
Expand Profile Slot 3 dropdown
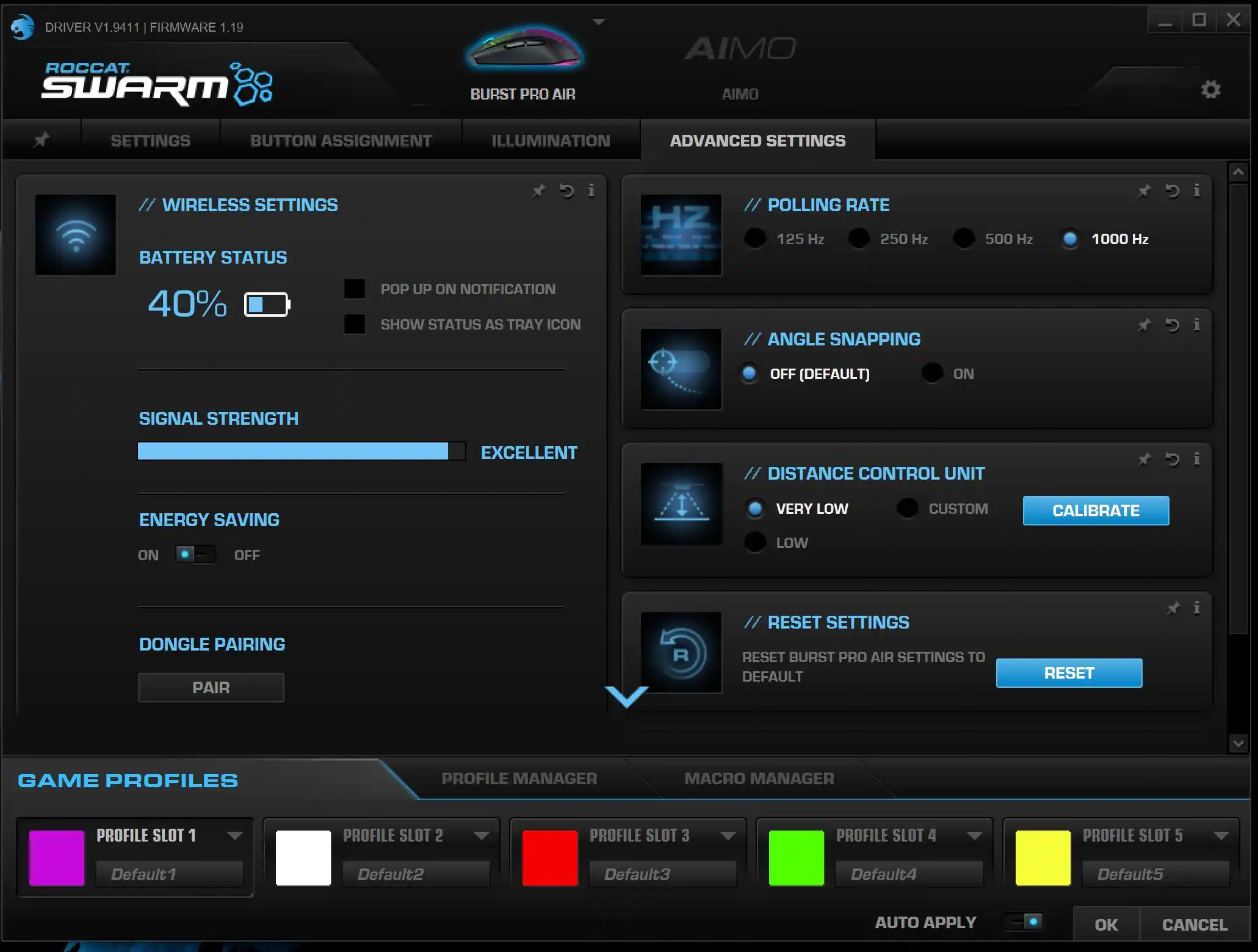tap(728, 835)
